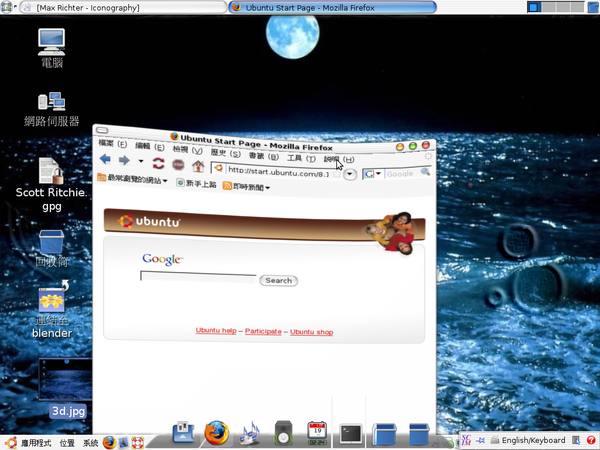Switch to the Max Richter - Iconography taskbar window
Viewport: 600px width, 450px height.
123,7
